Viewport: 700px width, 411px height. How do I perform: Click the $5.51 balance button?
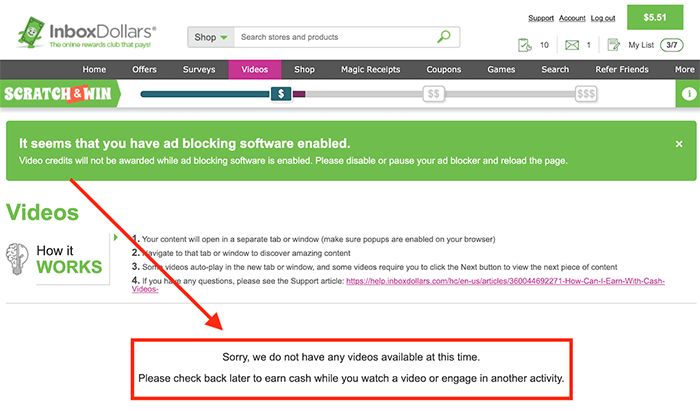655,17
